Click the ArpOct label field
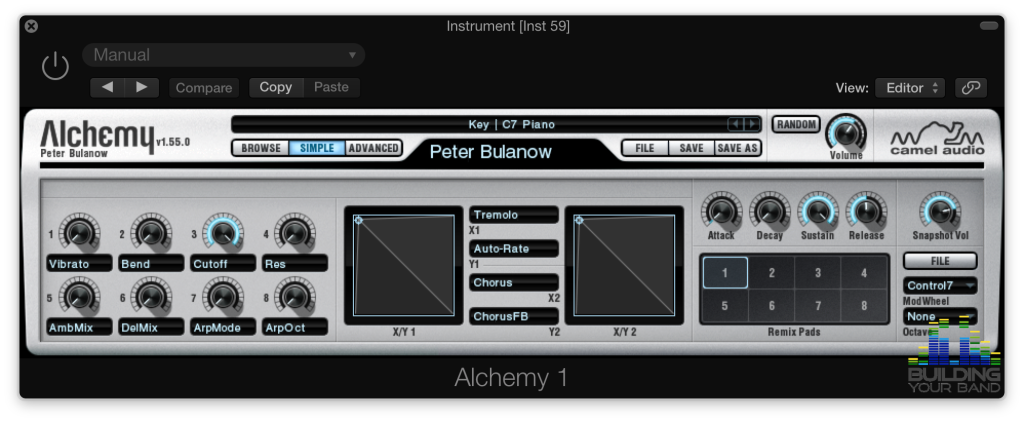 click(295, 328)
